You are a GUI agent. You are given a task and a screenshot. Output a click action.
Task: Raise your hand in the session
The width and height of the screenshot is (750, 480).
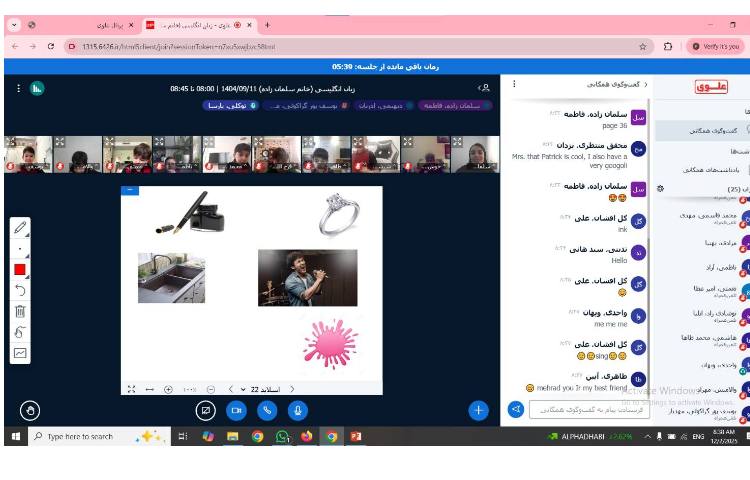pos(30,410)
